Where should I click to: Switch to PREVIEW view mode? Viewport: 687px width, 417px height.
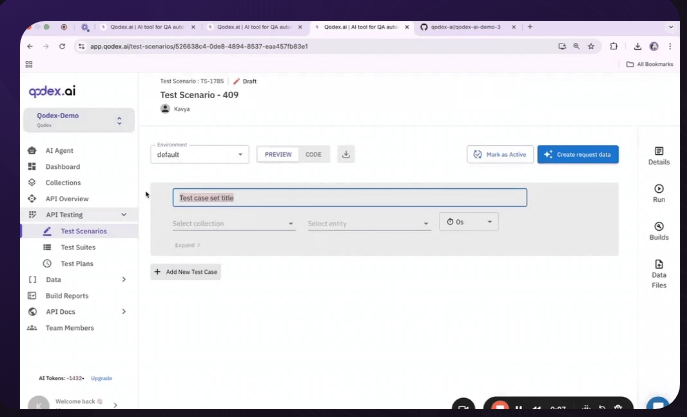278,155
